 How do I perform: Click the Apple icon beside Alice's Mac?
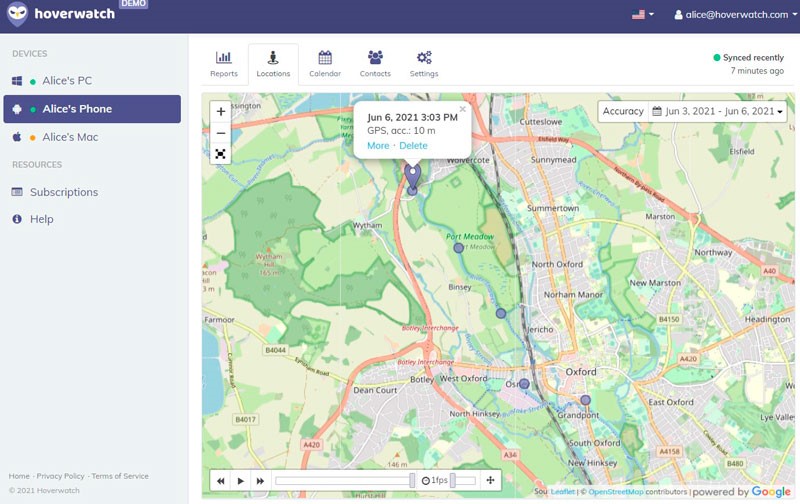(x=17, y=137)
